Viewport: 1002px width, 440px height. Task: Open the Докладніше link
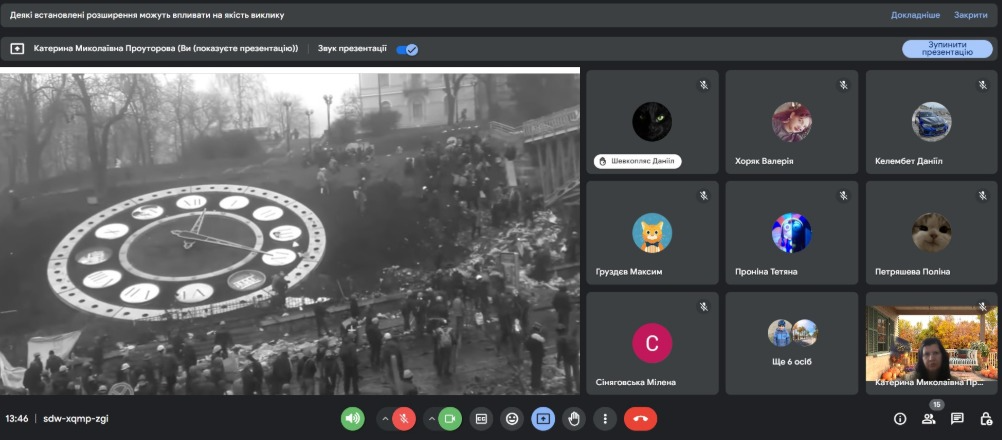tap(915, 15)
